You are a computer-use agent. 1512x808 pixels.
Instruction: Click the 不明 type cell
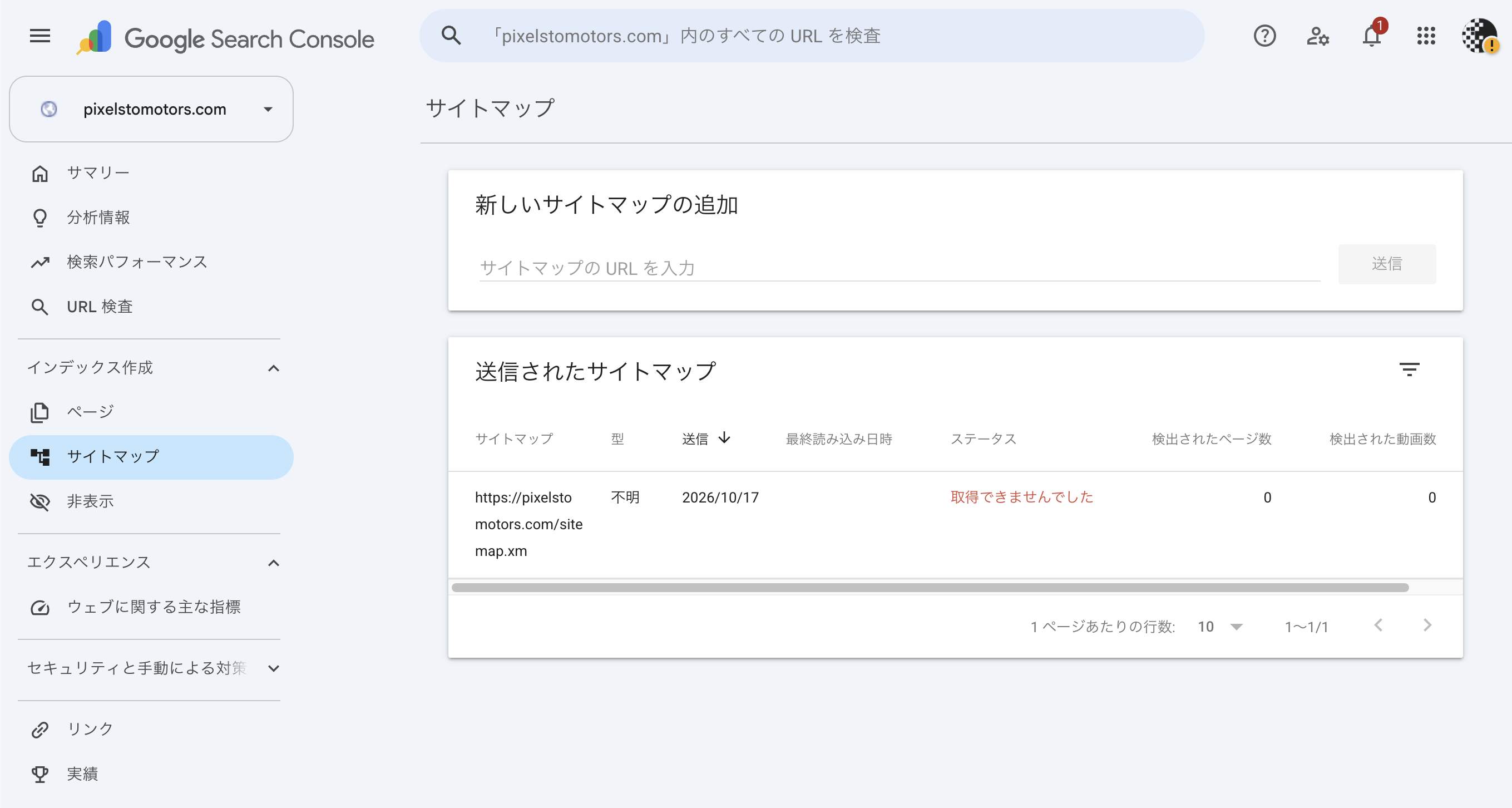tap(625, 497)
